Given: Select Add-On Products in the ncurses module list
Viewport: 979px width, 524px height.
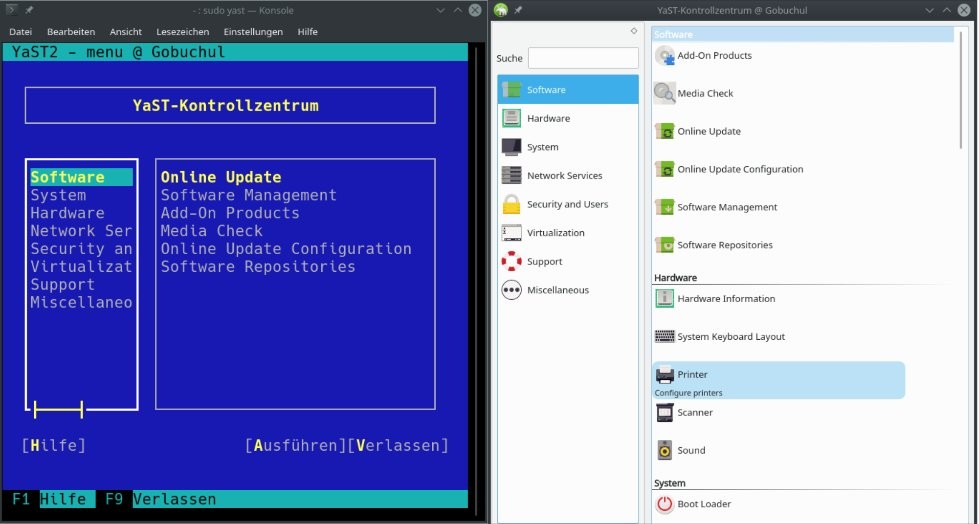Looking at the screenshot, I should coord(230,213).
